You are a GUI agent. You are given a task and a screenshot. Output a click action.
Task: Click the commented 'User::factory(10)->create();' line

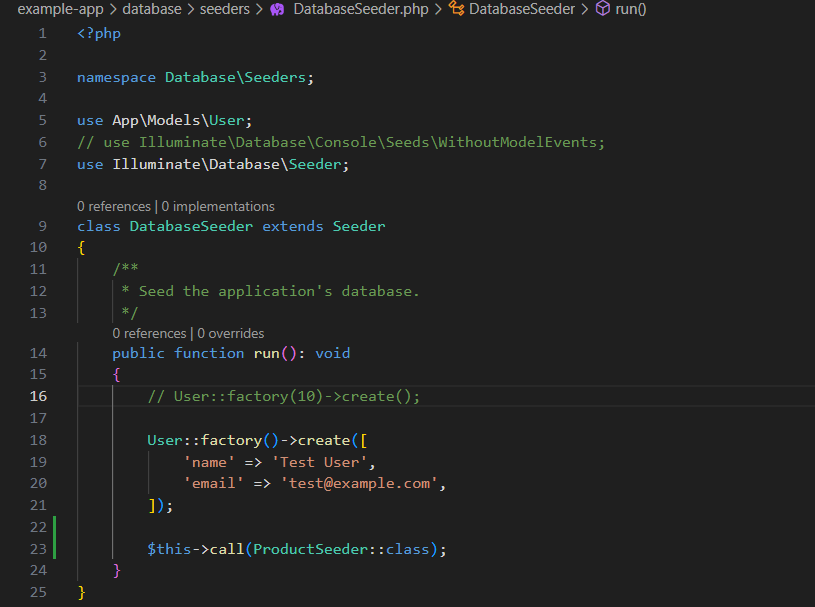click(284, 397)
